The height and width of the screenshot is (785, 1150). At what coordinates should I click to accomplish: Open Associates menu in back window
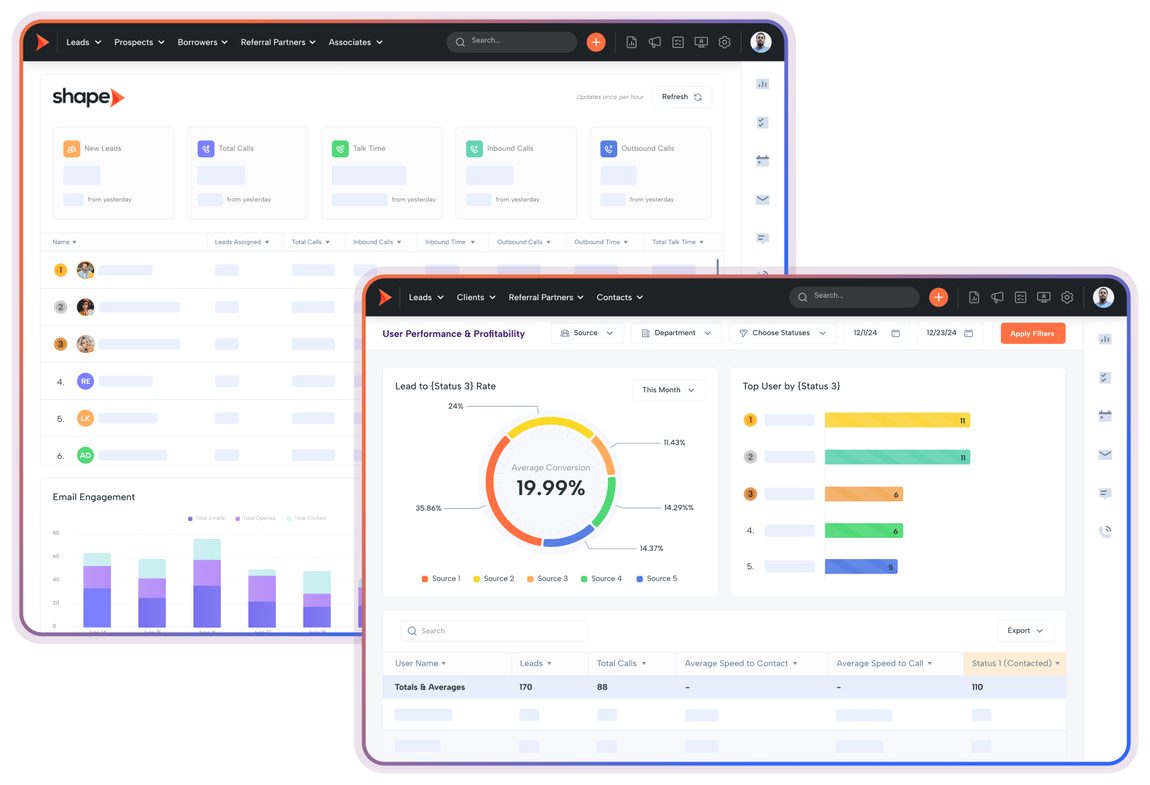coord(356,43)
